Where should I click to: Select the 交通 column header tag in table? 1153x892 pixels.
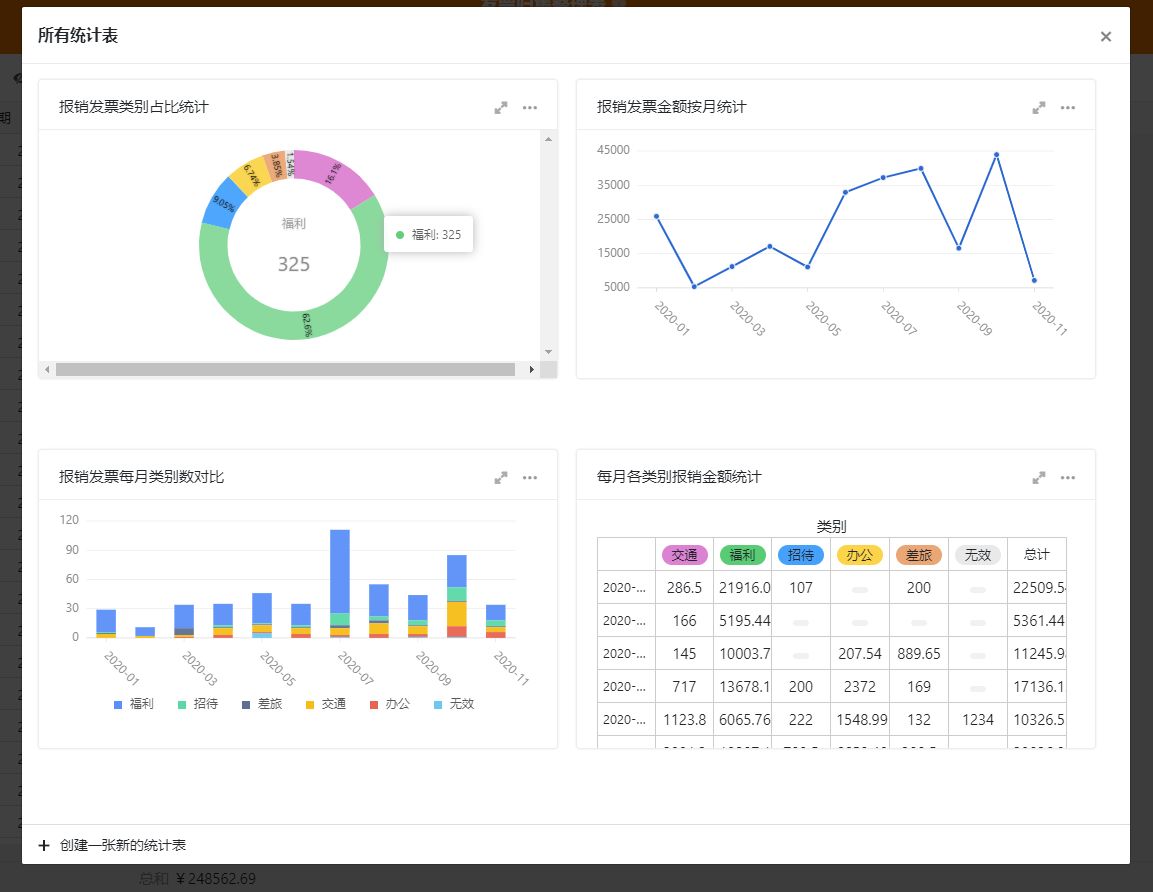(x=685, y=555)
